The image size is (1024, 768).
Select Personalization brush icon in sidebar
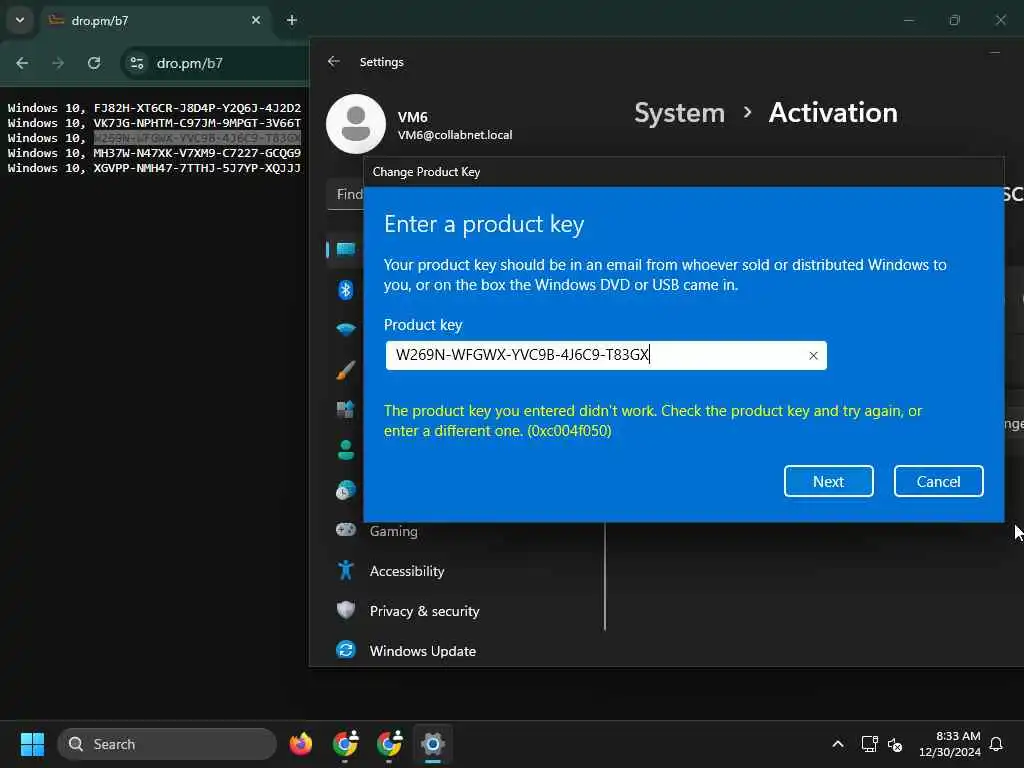point(345,370)
